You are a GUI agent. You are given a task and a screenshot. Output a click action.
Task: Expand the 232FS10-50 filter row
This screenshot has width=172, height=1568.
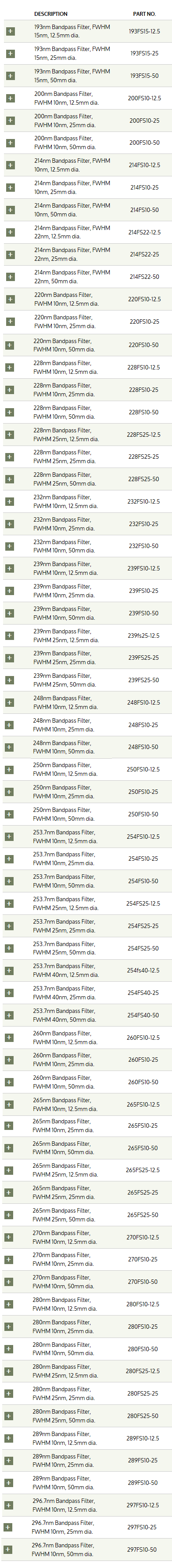(x=9, y=546)
